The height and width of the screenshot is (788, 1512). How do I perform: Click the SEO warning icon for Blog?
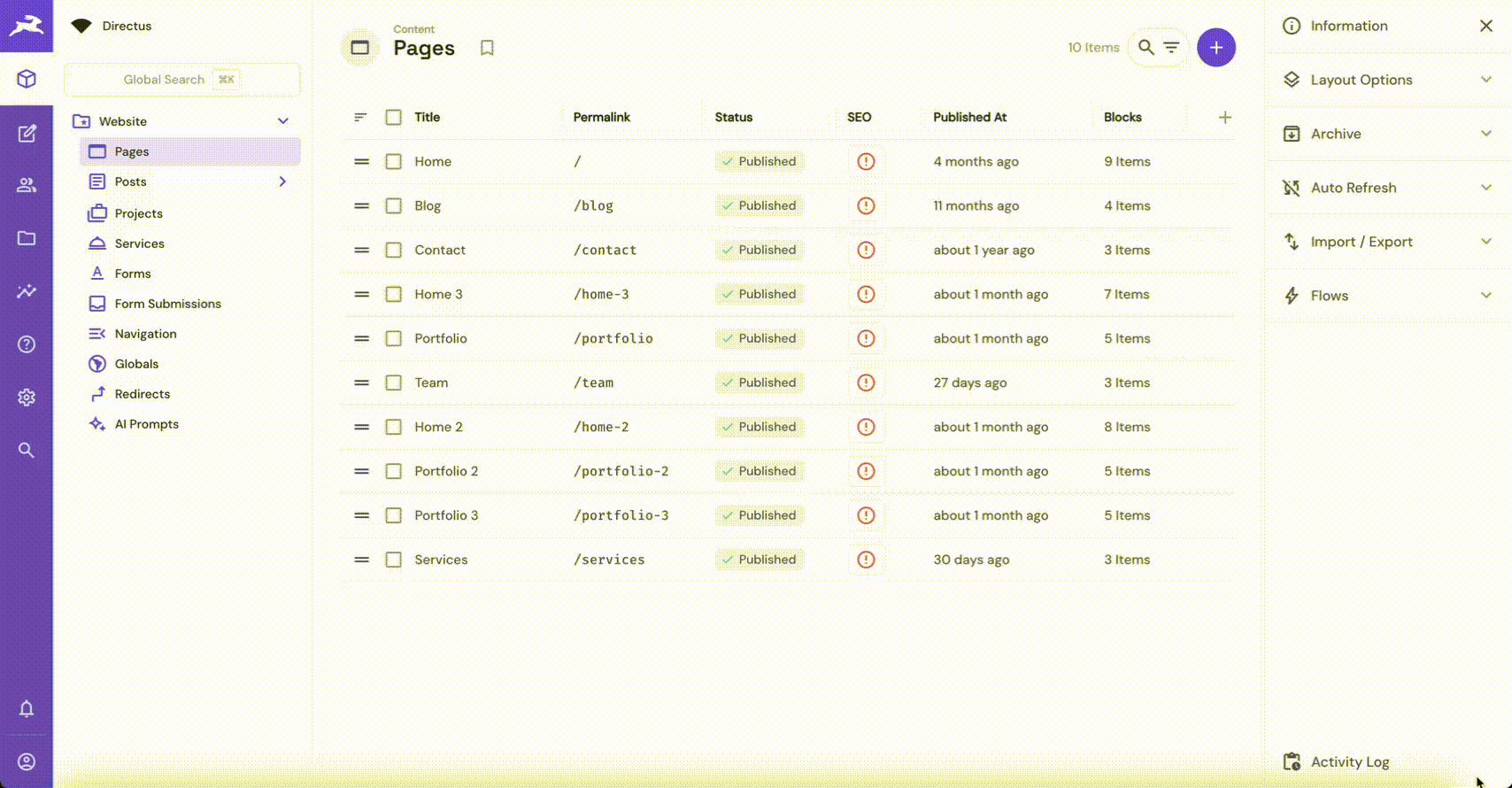coord(866,205)
